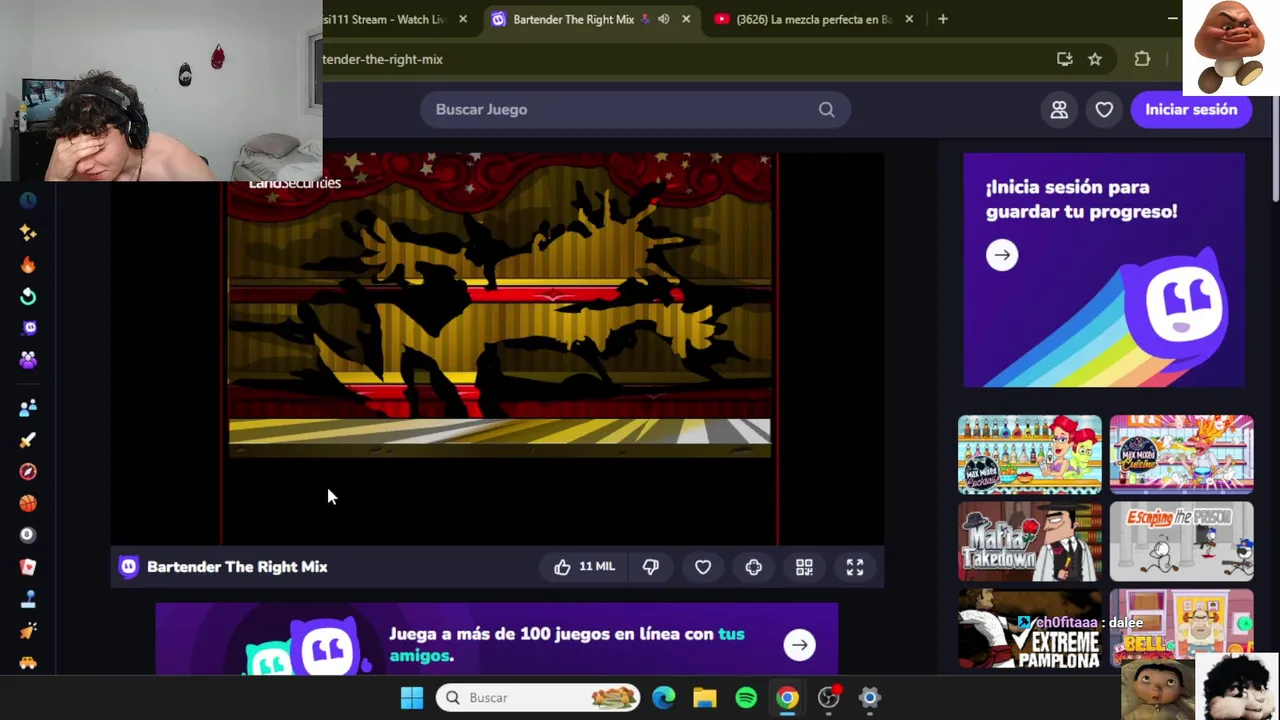The width and height of the screenshot is (1280, 720).
Task: Open Chrome extensions puzzle icon
Action: [x=1142, y=59]
